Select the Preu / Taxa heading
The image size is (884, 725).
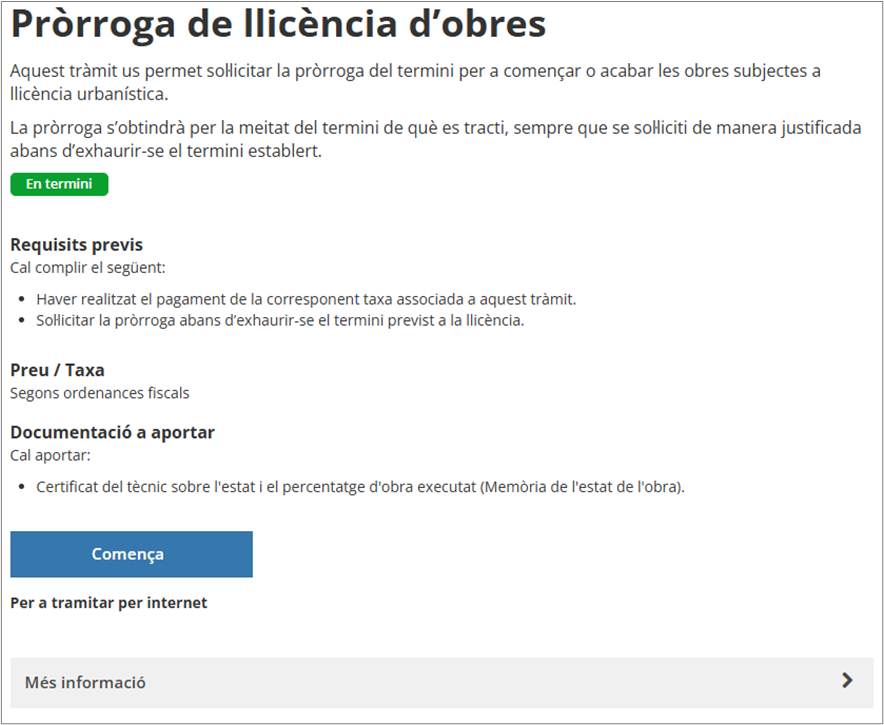click(57, 370)
